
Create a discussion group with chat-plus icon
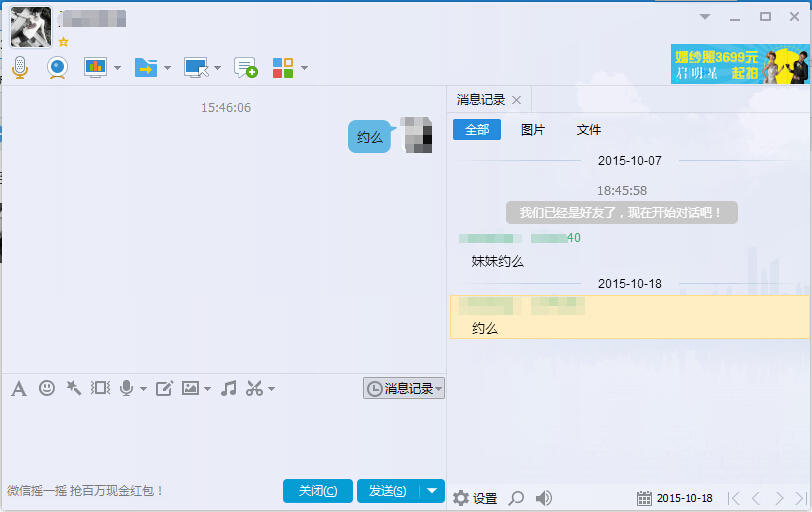pyautogui.click(x=245, y=67)
